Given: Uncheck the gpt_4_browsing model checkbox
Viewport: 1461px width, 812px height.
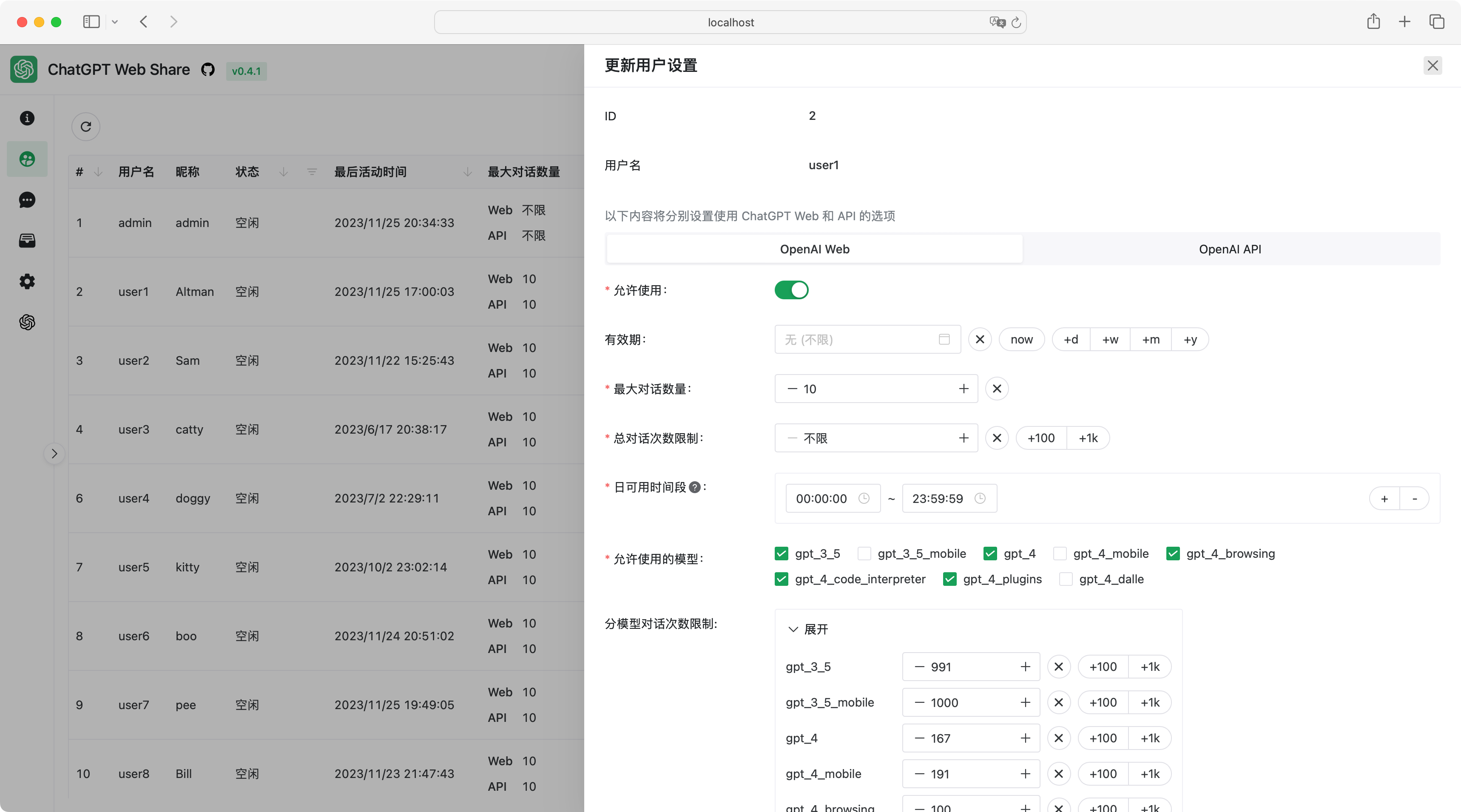Looking at the screenshot, I should point(1172,554).
